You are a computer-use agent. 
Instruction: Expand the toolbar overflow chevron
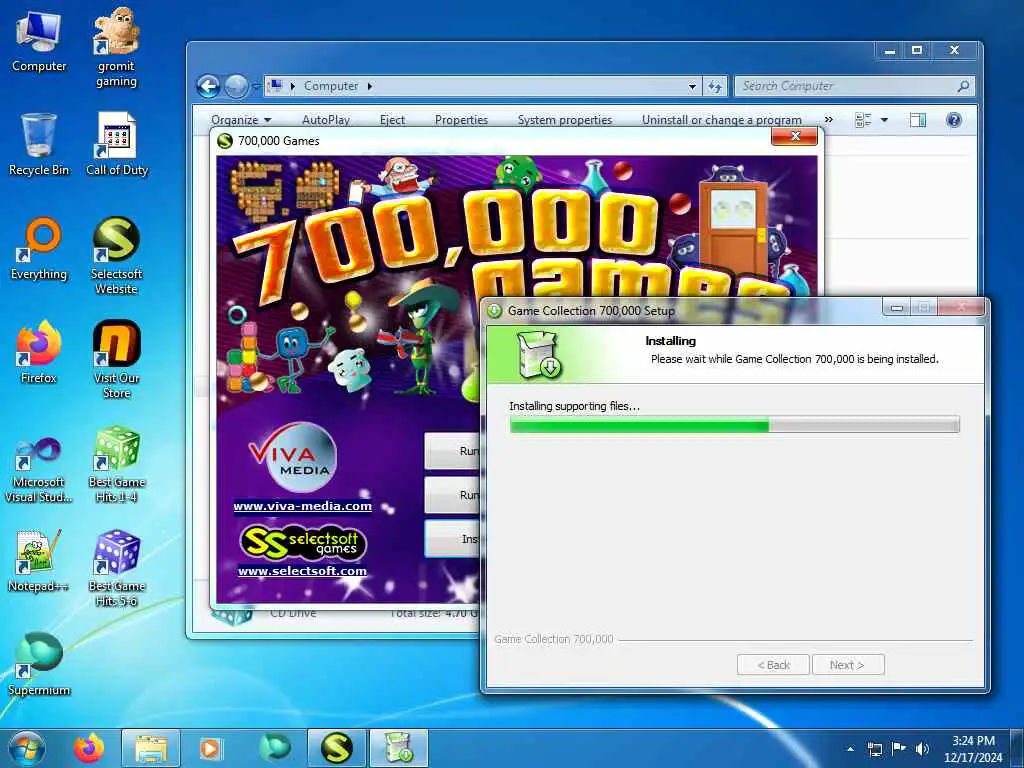click(829, 120)
